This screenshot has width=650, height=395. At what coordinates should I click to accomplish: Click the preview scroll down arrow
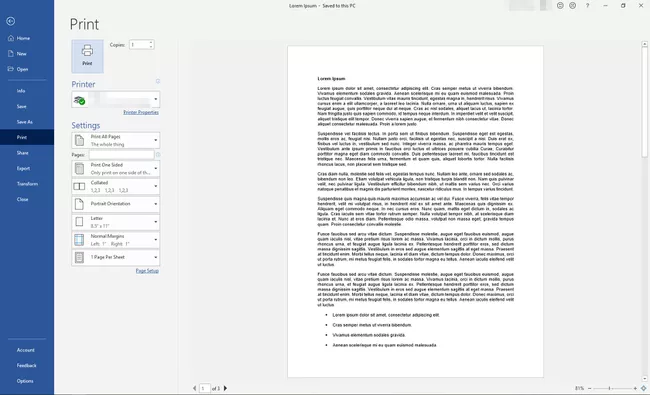coord(645,378)
